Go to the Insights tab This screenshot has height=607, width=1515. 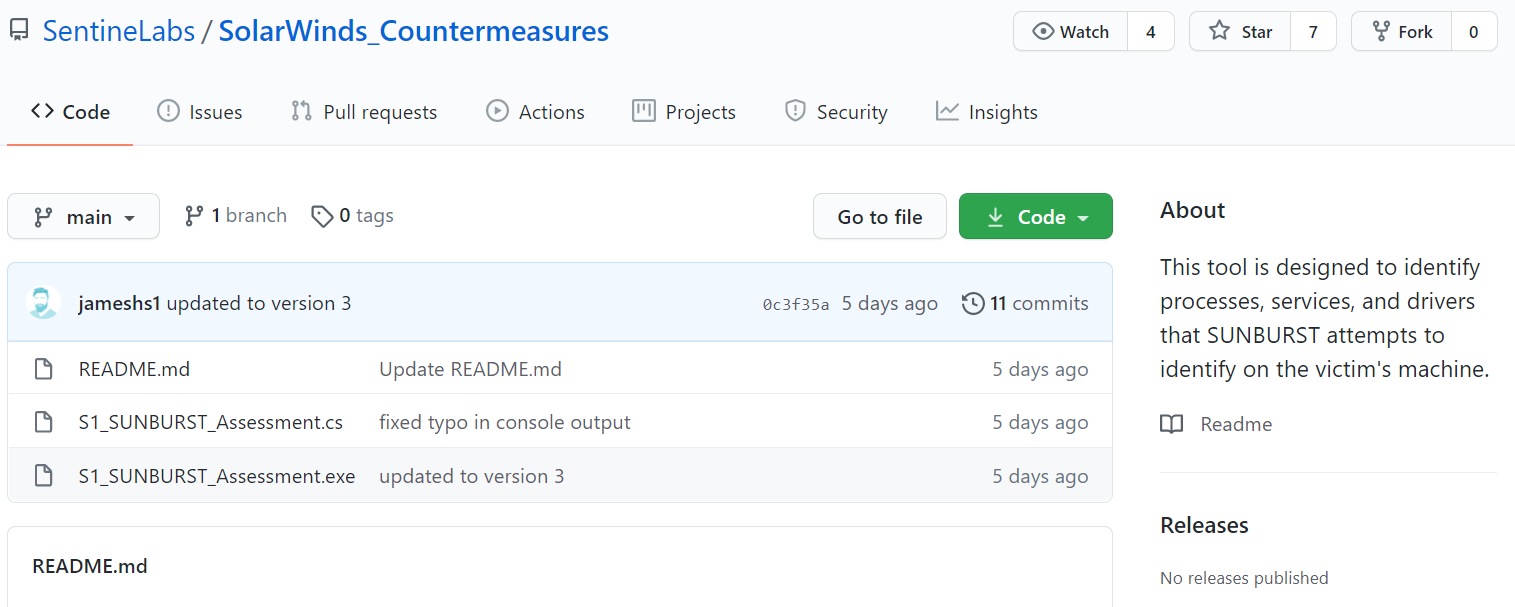(987, 112)
